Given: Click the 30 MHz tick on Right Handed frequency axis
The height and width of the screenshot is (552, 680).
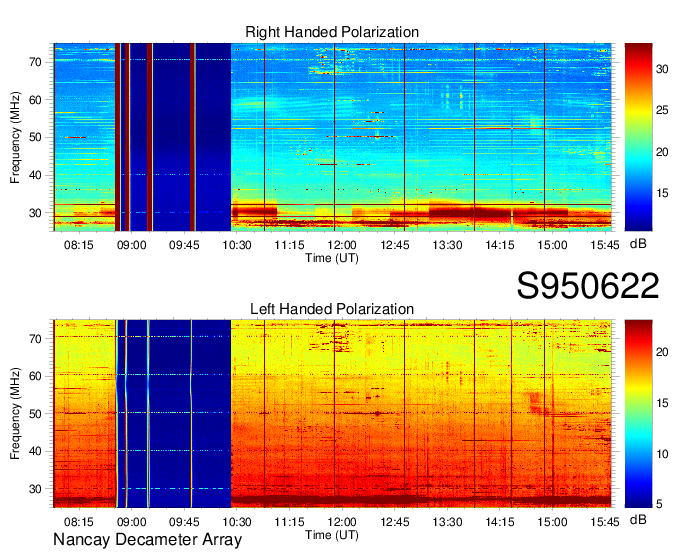Looking at the screenshot, I should point(36,213).
